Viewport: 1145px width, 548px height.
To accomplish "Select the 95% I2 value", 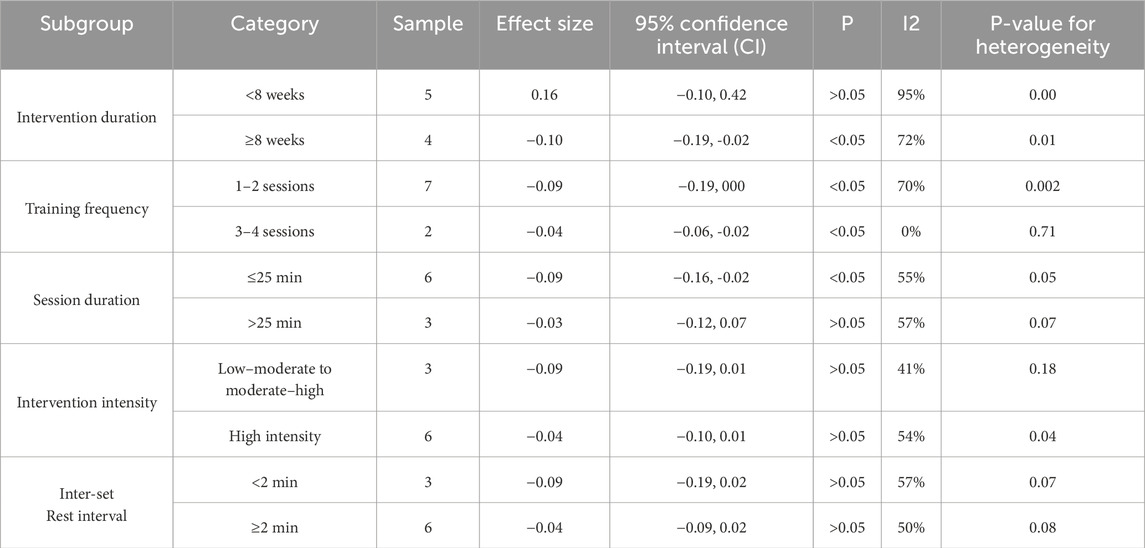I will pyautogui.click(x=911, y=94).
